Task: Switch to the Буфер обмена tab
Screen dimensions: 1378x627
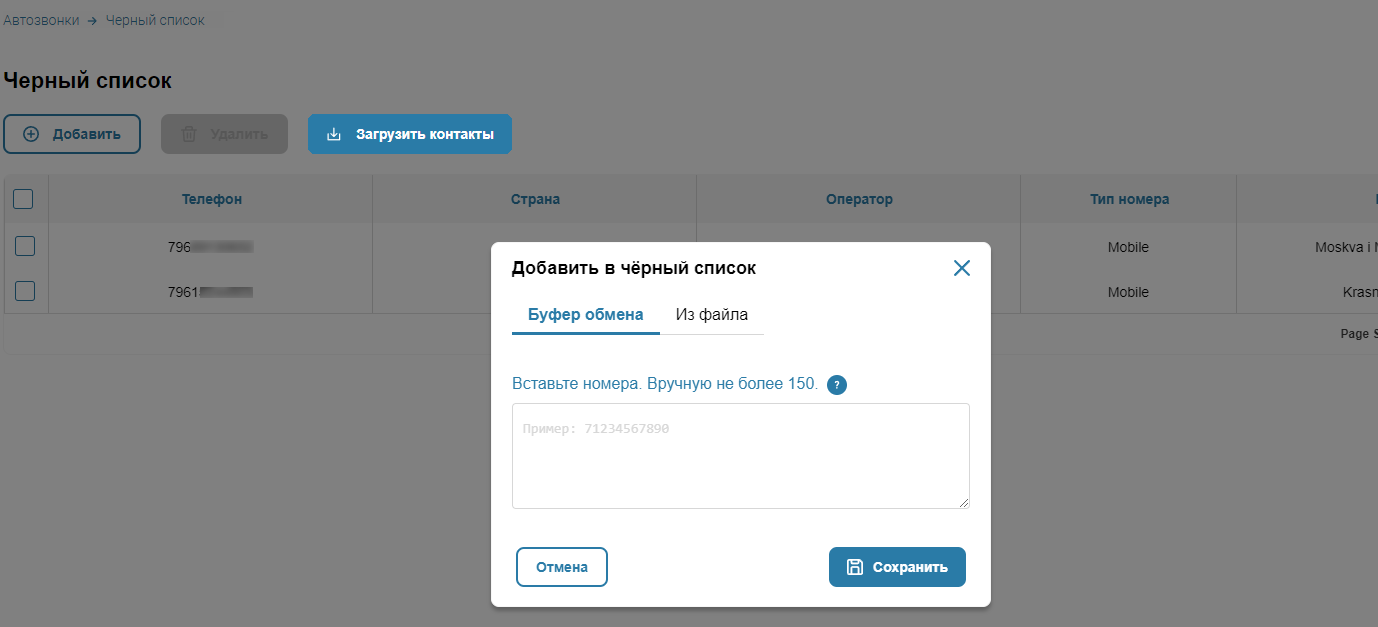Action: (x=585, y=314)
